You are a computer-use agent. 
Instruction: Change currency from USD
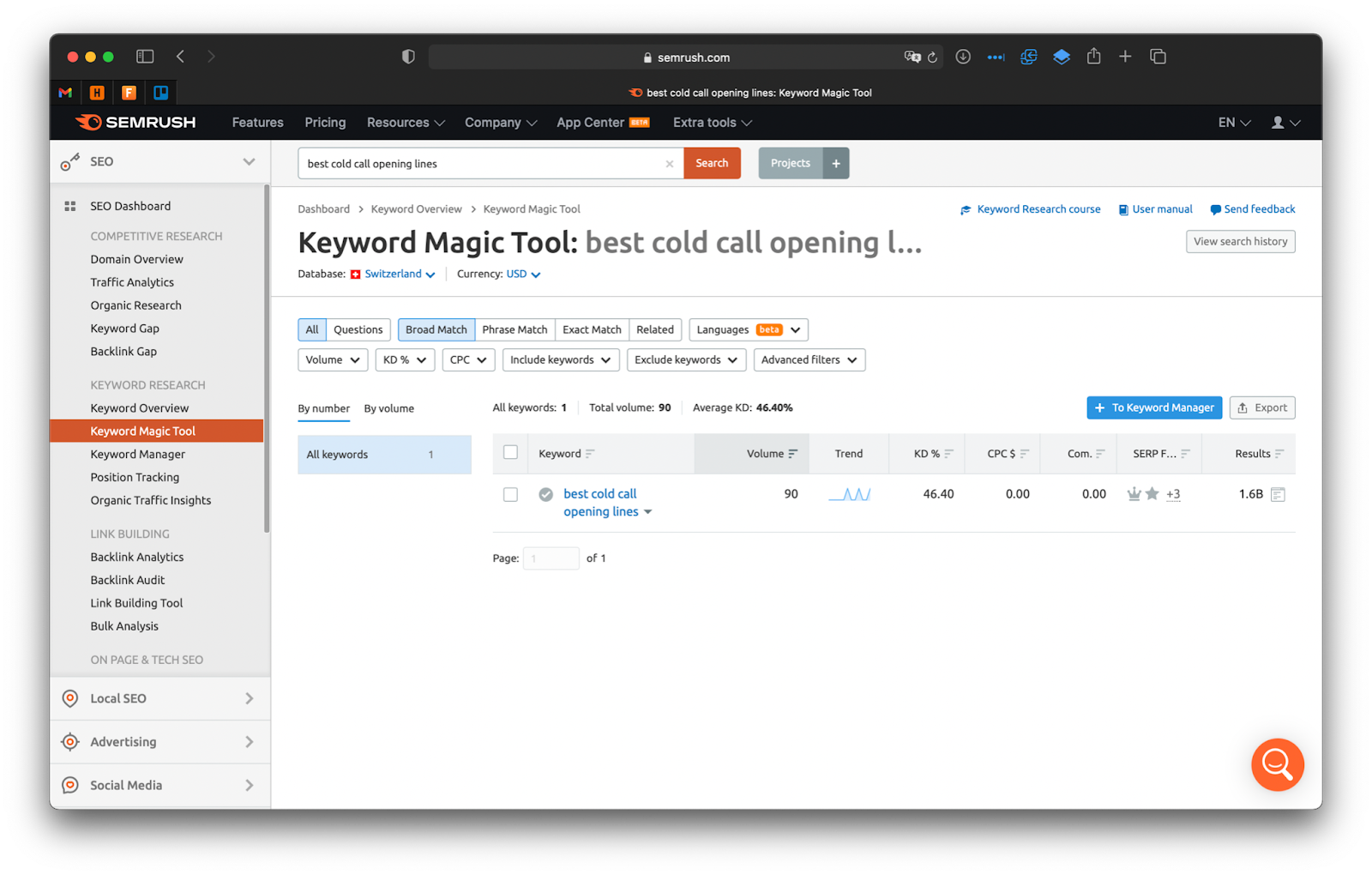coord(523,275)
